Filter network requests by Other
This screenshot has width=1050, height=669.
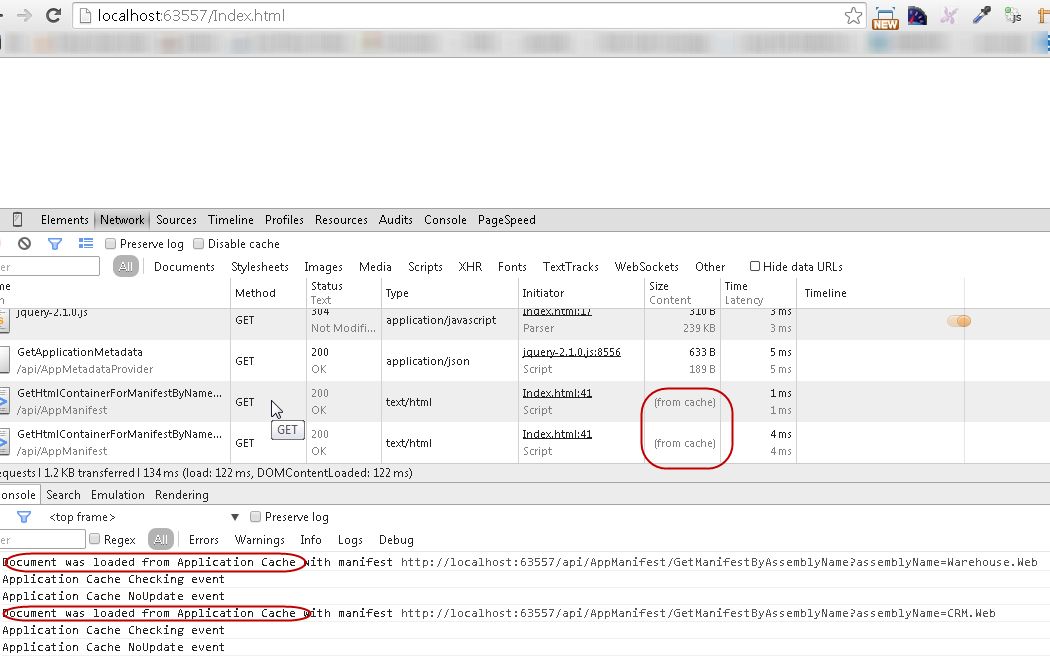pyautogui.click(x=710, y=267)
